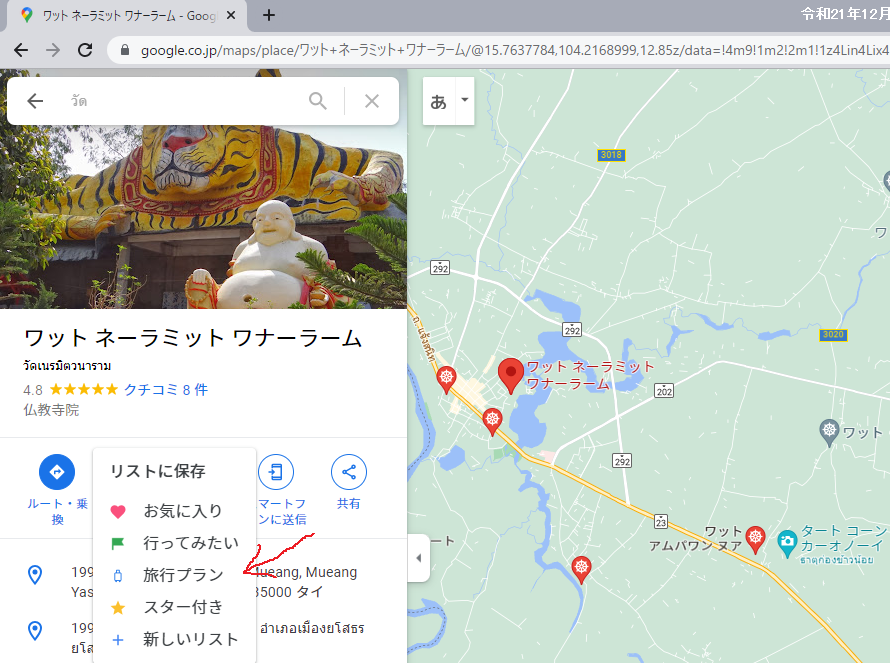This screenshot has width=892, height=663.
Task: Open the クチコミ 8 件 reviews link
Action: pyautogui.click(x=166, y=390)
